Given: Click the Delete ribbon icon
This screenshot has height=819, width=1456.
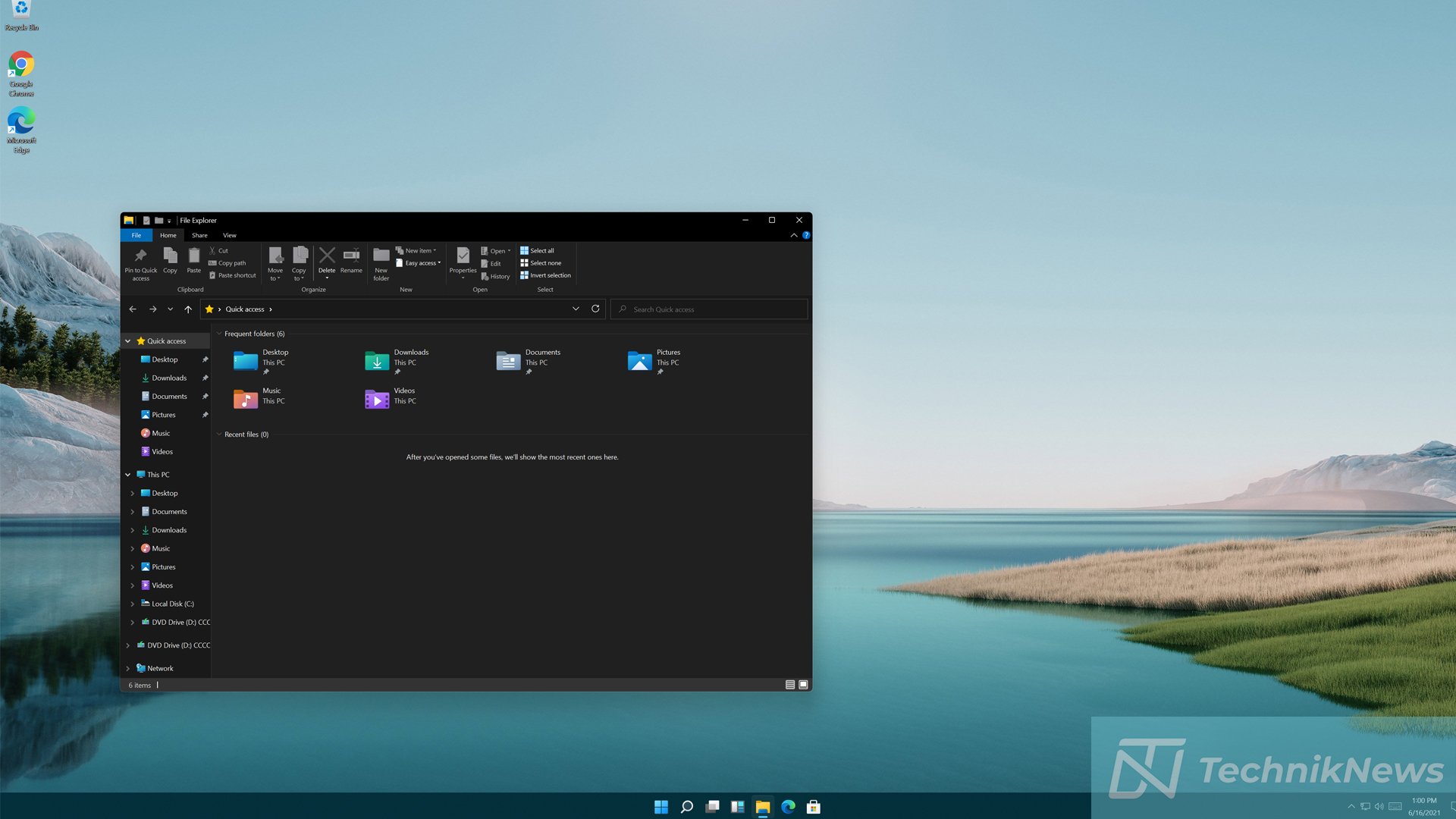Looking at the screenshot, I should [327, 255].
